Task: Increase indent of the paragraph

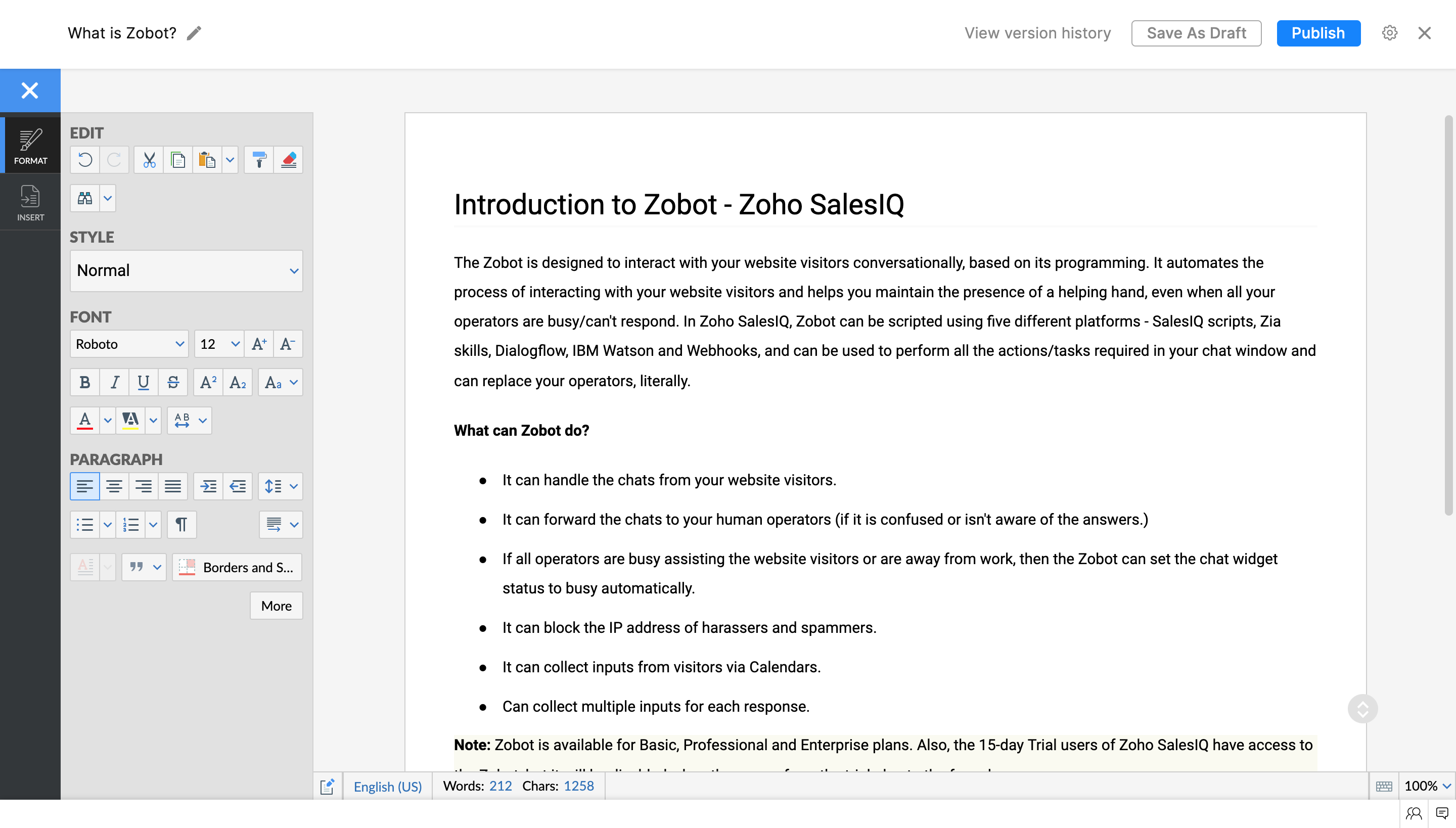Action: [208, 486]
